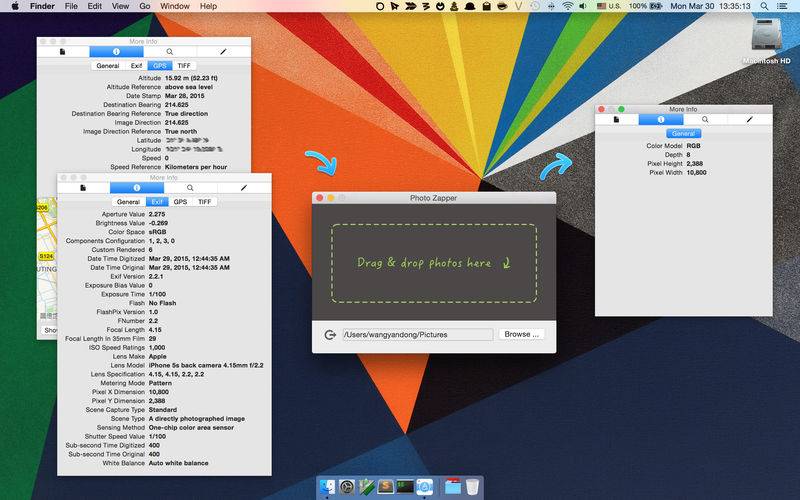Switch to General tab in the GPS More Info window

(x=108, y=66)
